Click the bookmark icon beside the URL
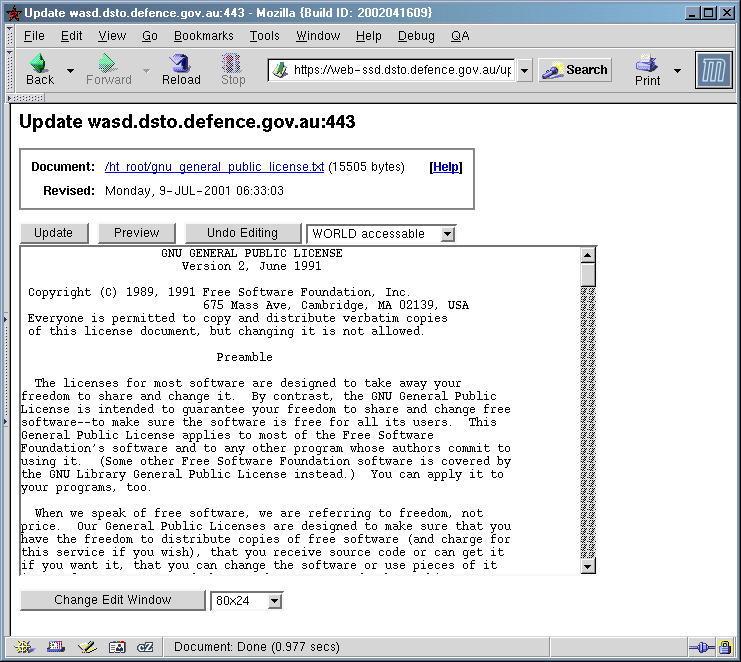This screenshot has height=662, width=741. click(280, 70)
